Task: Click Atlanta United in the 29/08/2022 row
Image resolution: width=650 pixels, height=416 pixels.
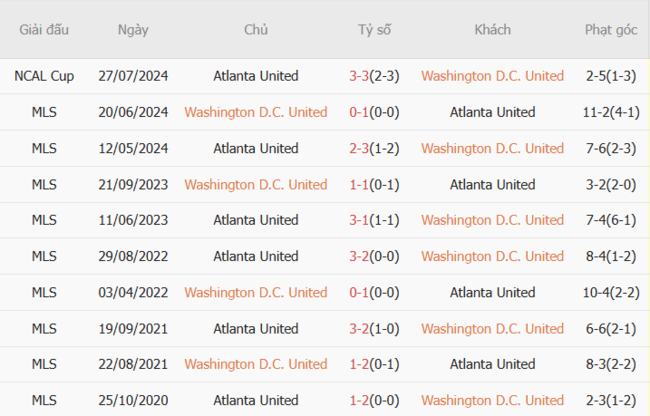Action: (255, 256)
